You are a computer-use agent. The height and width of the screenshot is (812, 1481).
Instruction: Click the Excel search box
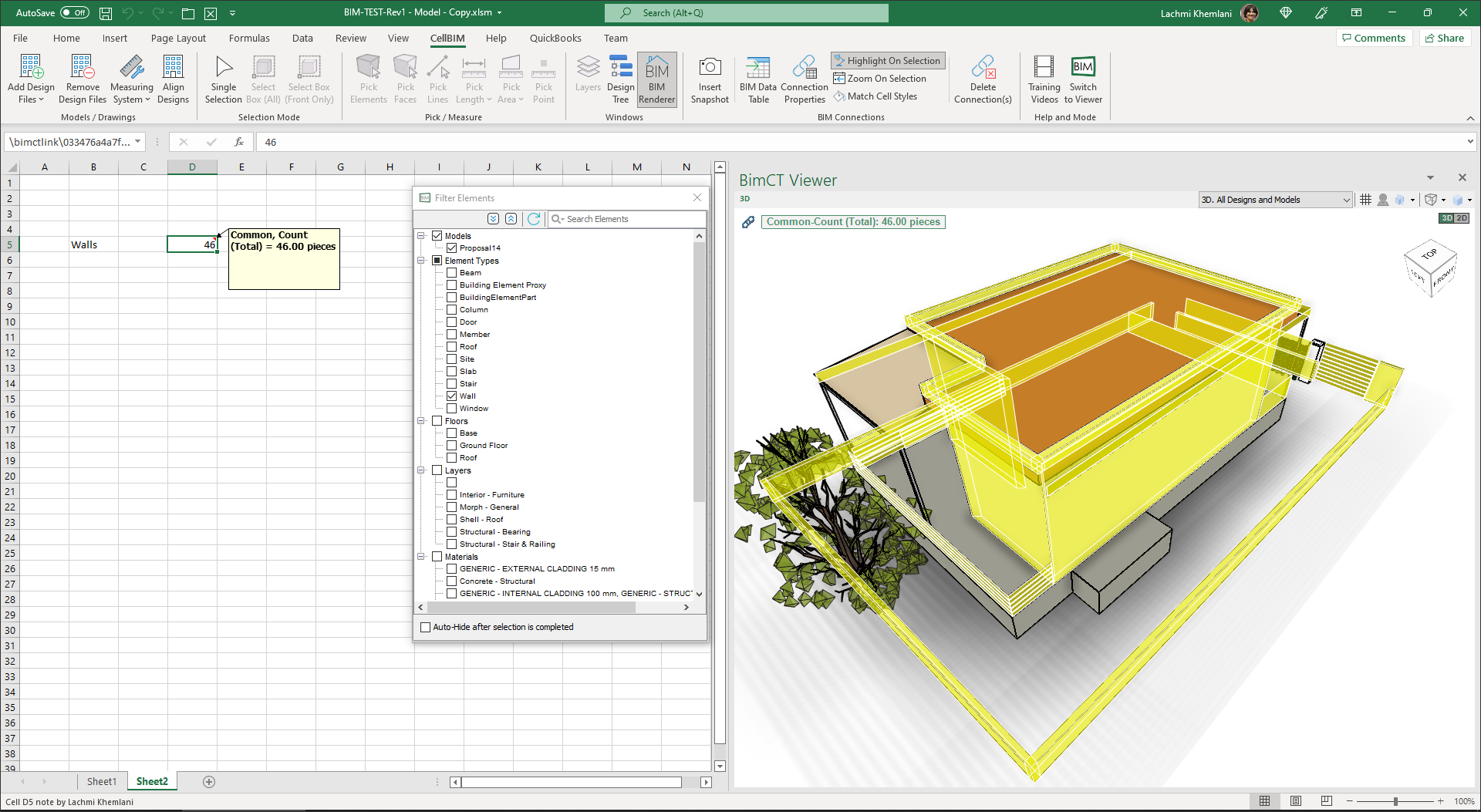tap(747, 13)
